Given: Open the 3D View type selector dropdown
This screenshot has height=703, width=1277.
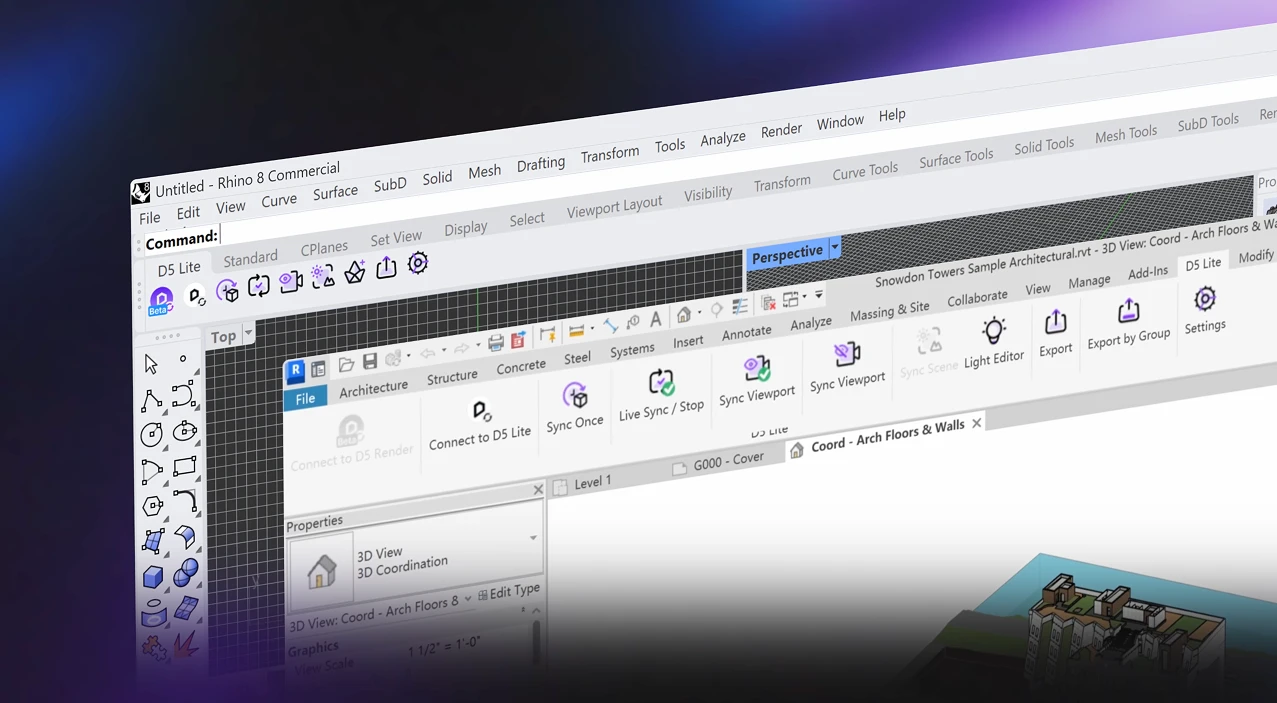Looking at the screenshot, I should click(533, 538).
